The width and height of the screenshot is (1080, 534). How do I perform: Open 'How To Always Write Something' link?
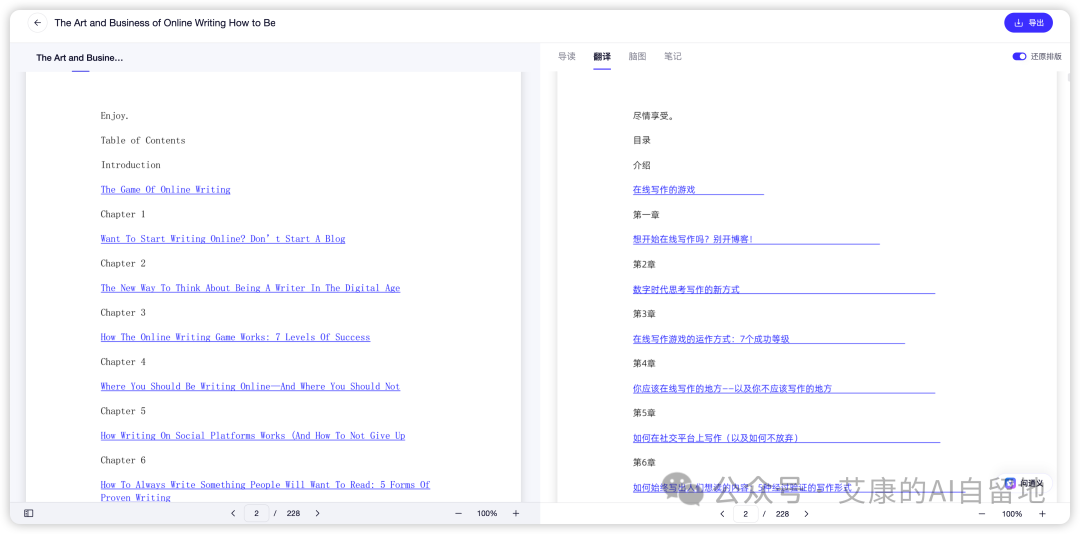(x=265, y=491)
